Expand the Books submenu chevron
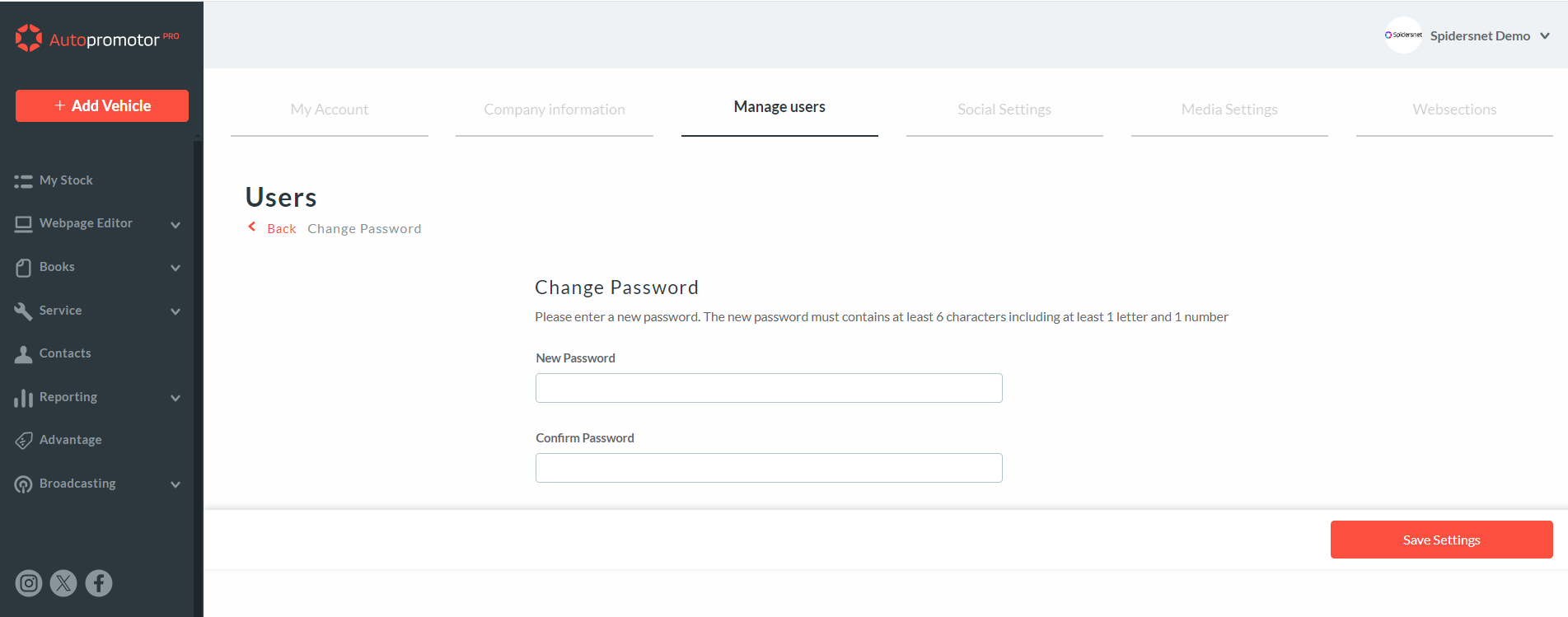 (x=176, y=268)
